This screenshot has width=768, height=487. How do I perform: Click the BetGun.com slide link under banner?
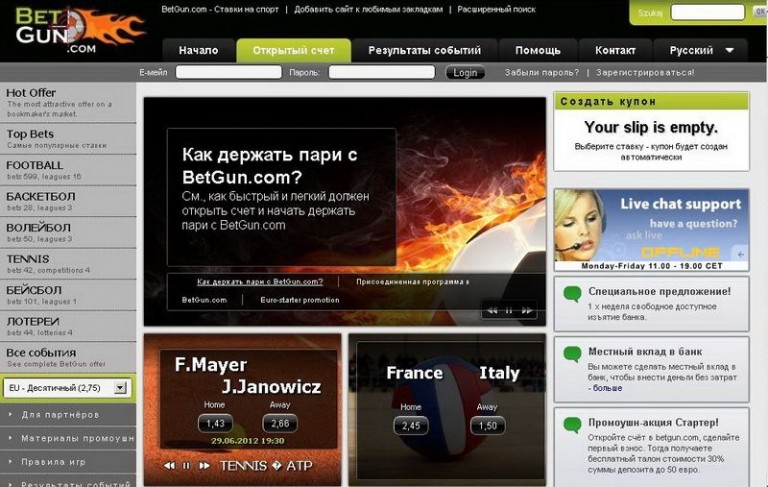(204, 300)
